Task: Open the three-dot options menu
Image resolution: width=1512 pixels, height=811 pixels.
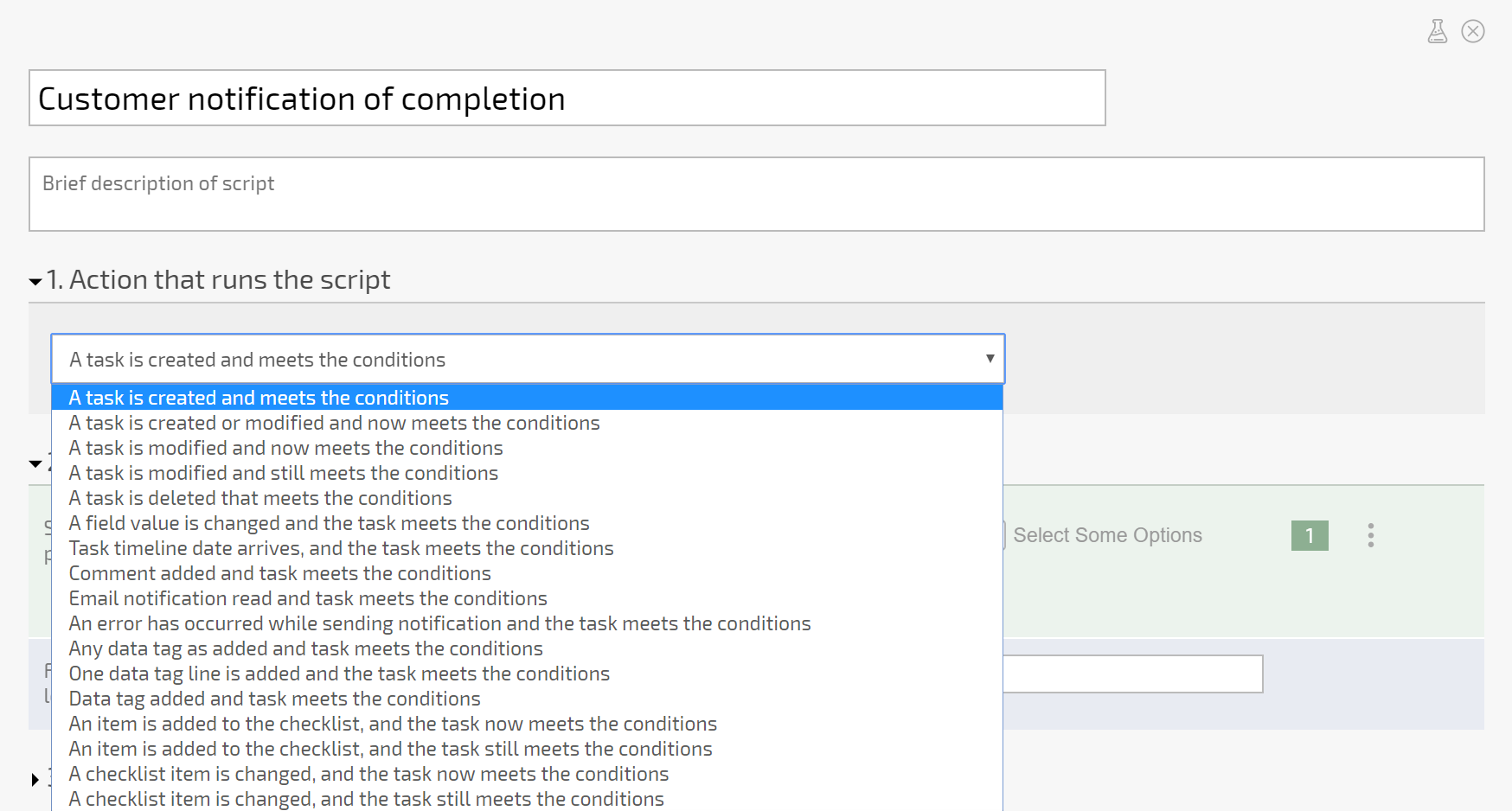Action: 1370,535
